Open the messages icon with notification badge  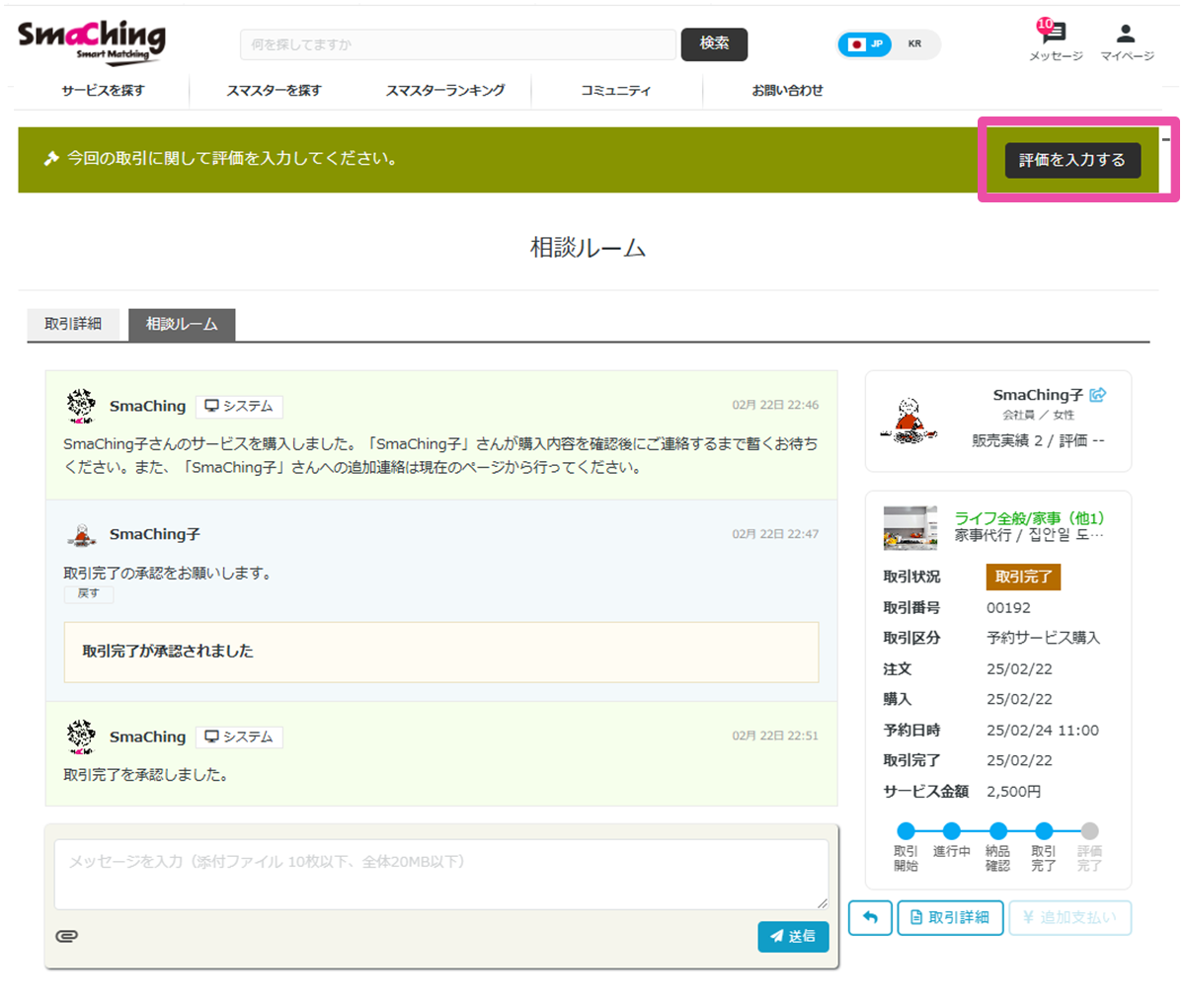tap(1055, 35)
